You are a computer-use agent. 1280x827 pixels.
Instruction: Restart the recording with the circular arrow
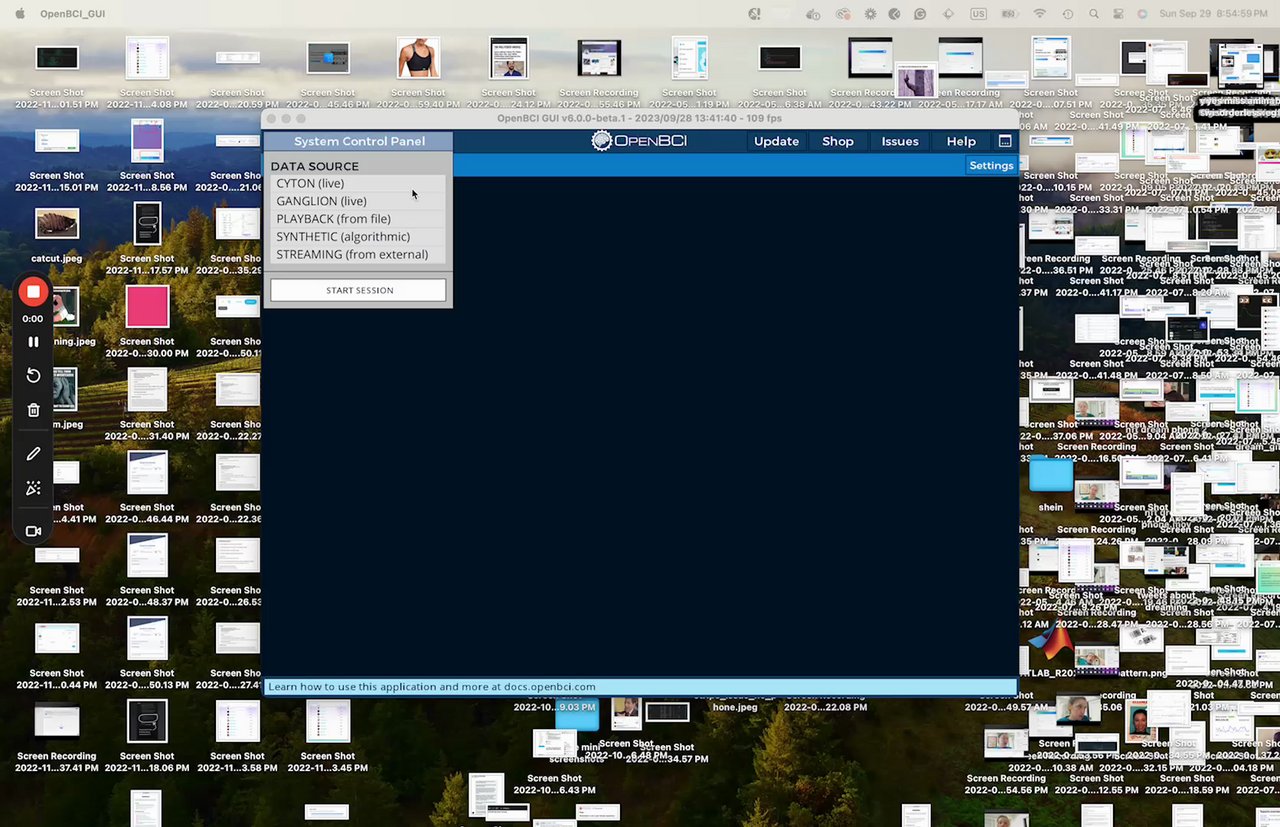(33, 376)
